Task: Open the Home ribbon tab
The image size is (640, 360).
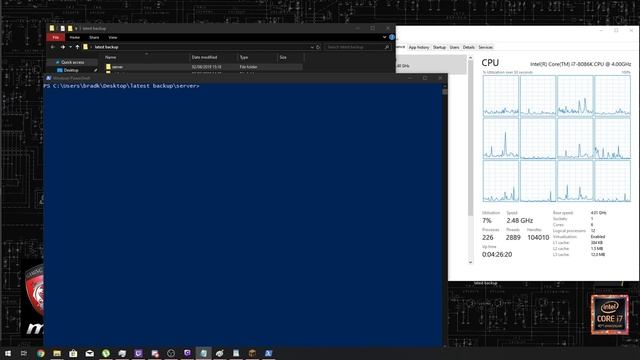Action: coord(75,38)
